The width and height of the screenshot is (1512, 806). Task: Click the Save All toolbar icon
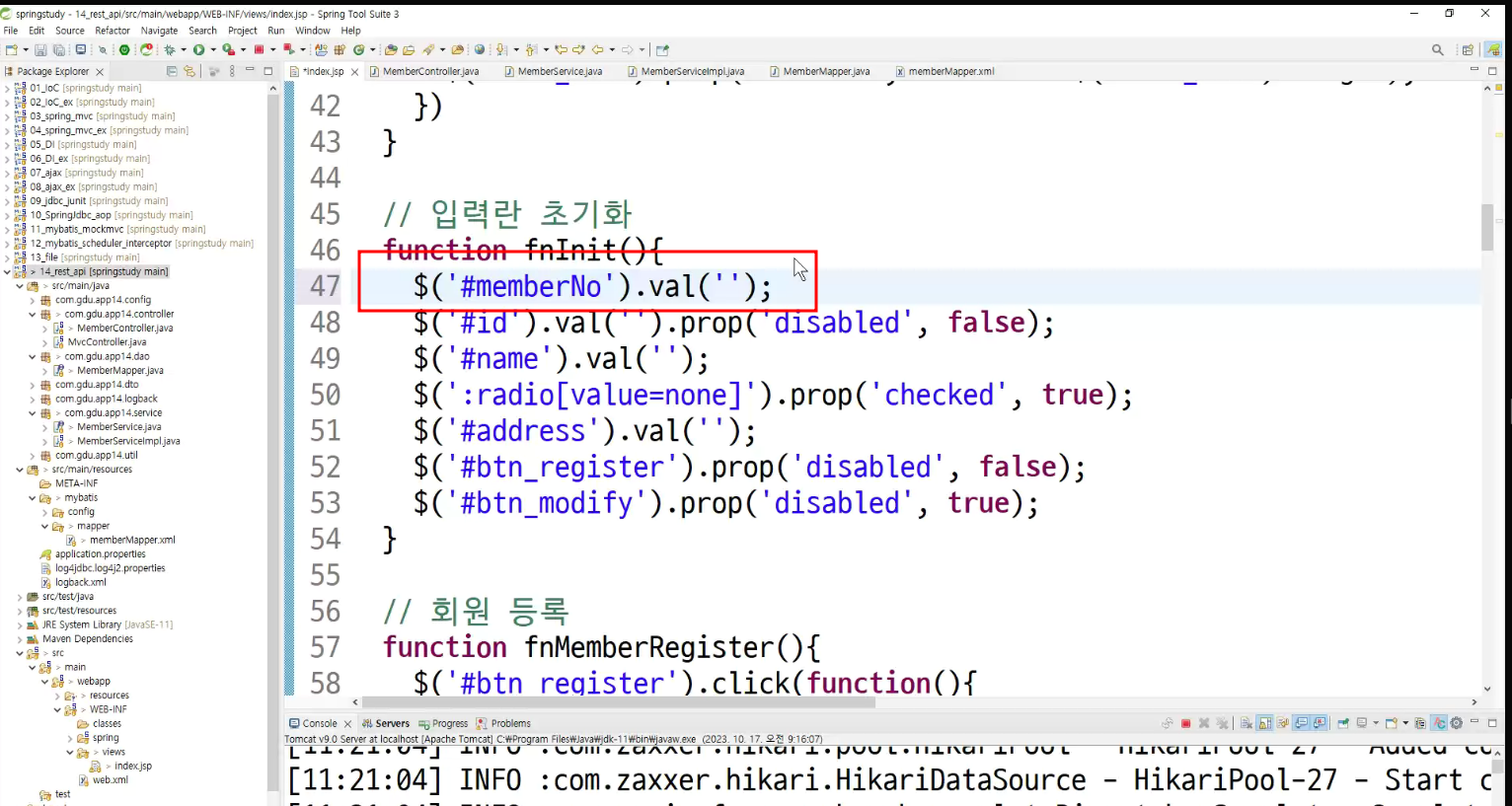coord(58,49)
